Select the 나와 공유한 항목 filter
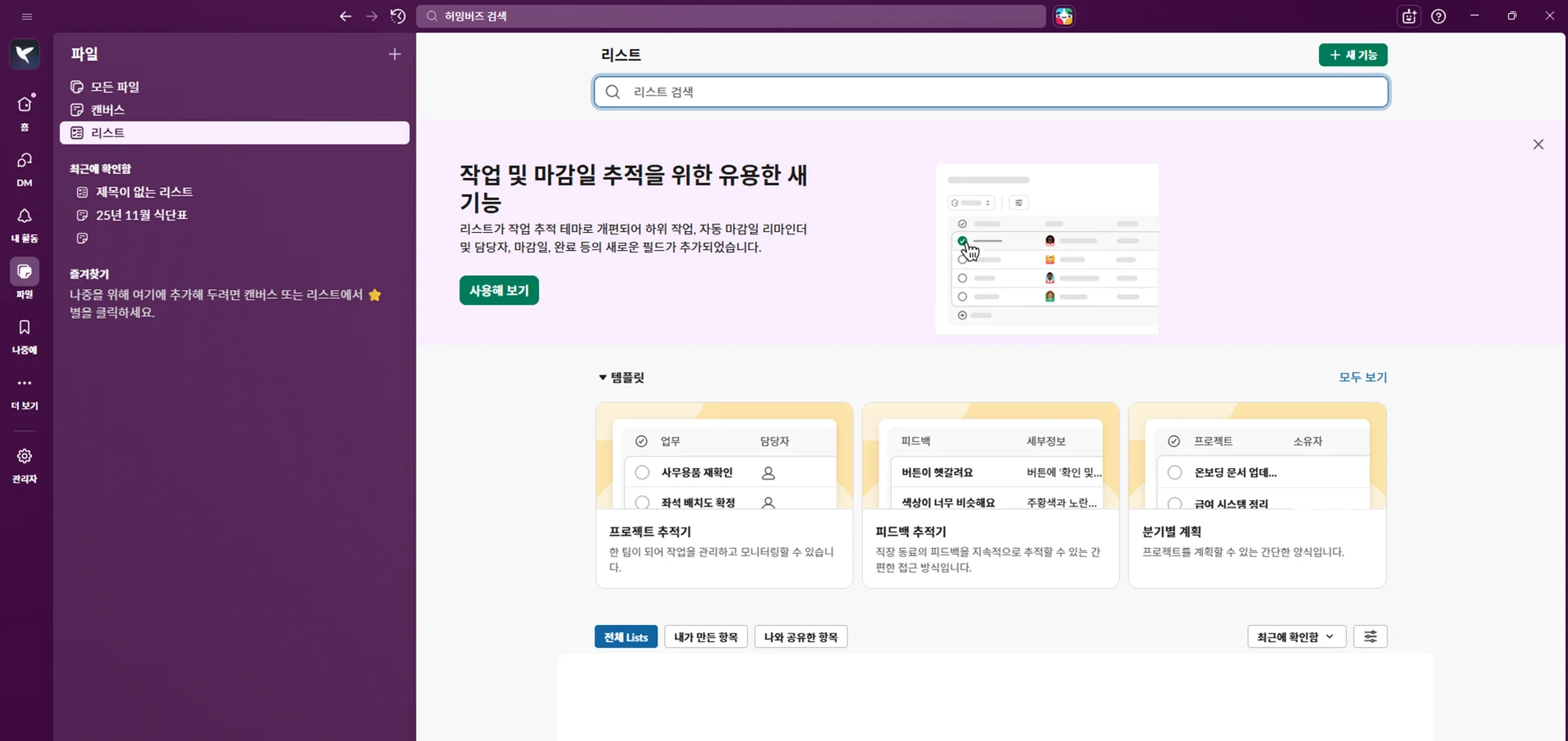1568x741 pixels. (x=800, y=637)
